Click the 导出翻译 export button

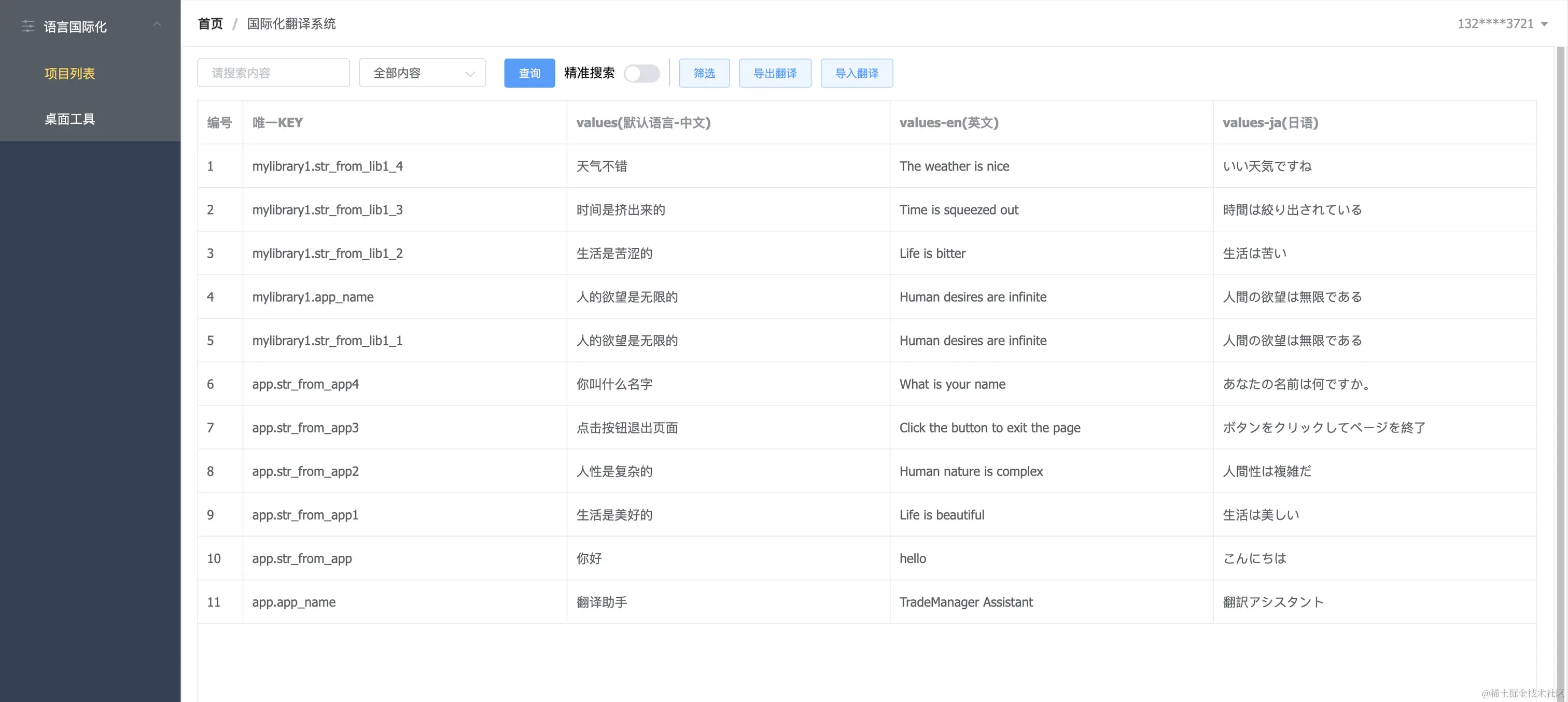(775, 73)
